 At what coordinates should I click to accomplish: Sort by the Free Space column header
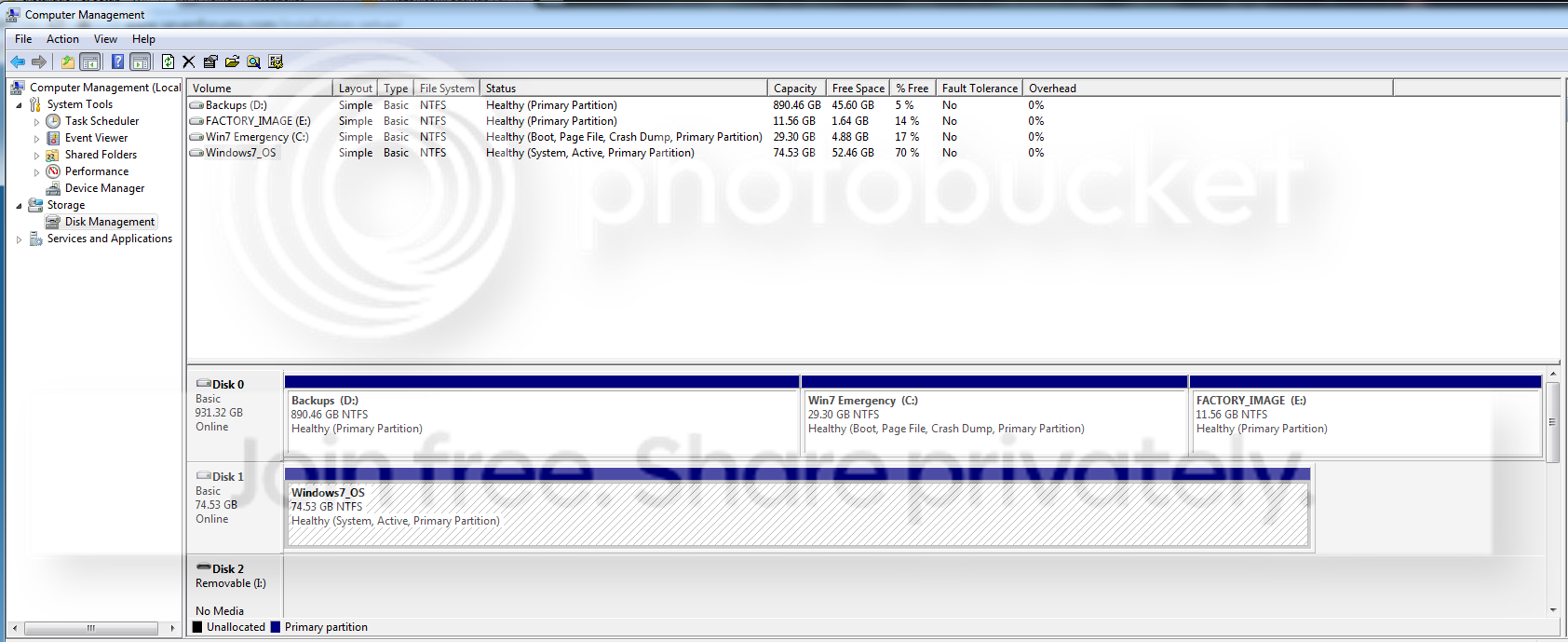858,89
